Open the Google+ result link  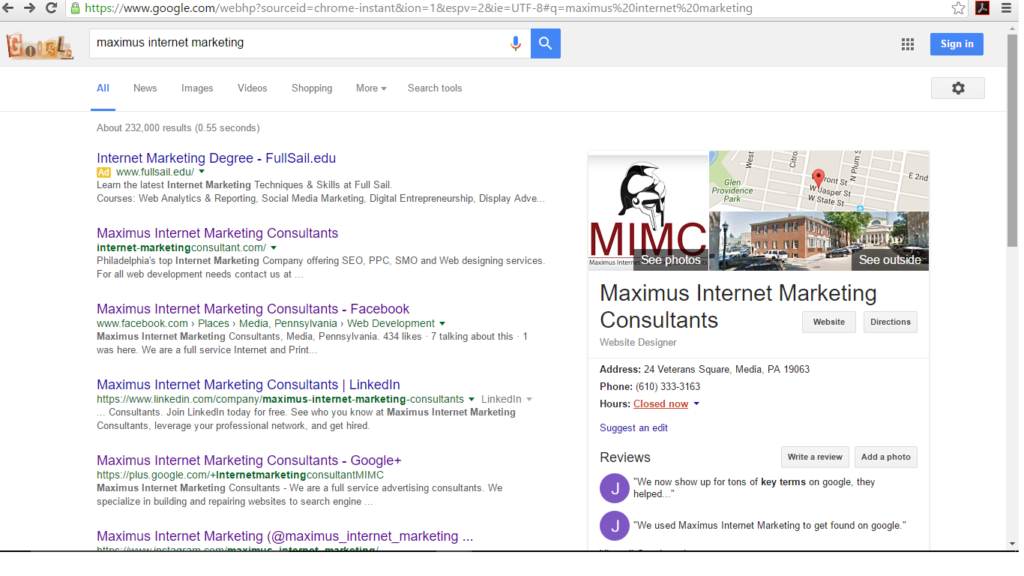[x=249, y=460]
